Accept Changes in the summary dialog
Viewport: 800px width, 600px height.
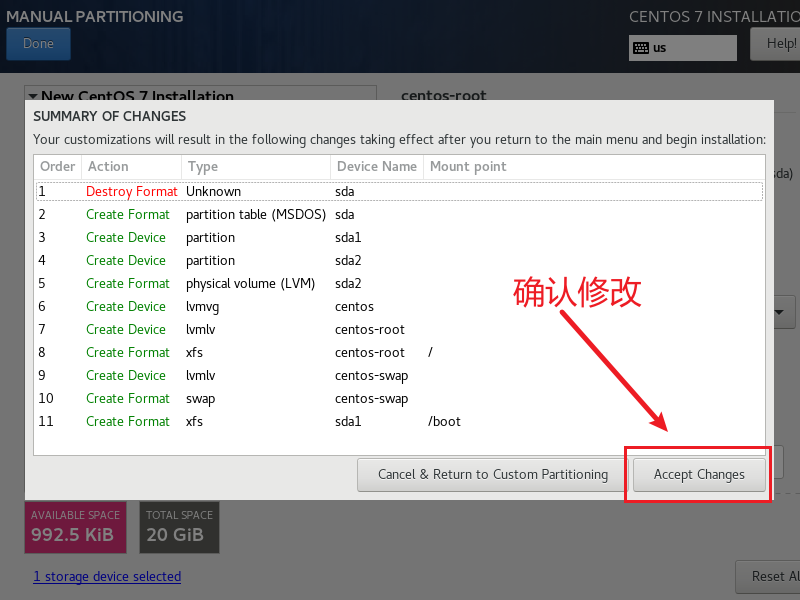699,474
